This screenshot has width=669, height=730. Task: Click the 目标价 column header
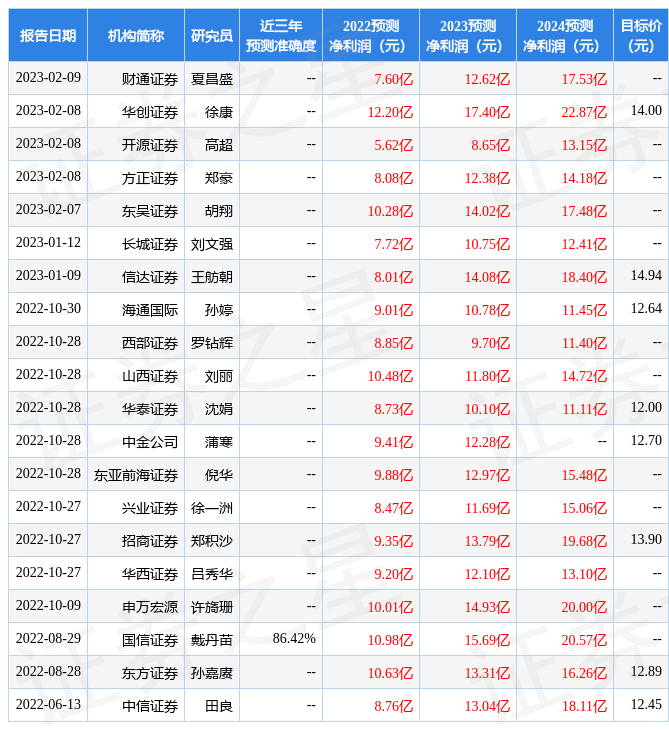click(x=641, y=35)
